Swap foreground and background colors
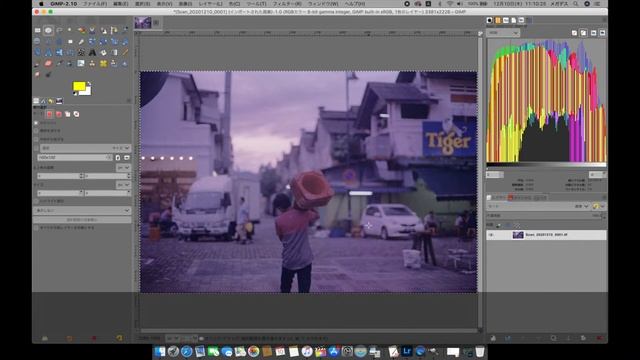The image size is (640, 360). [x=89, y=84]
